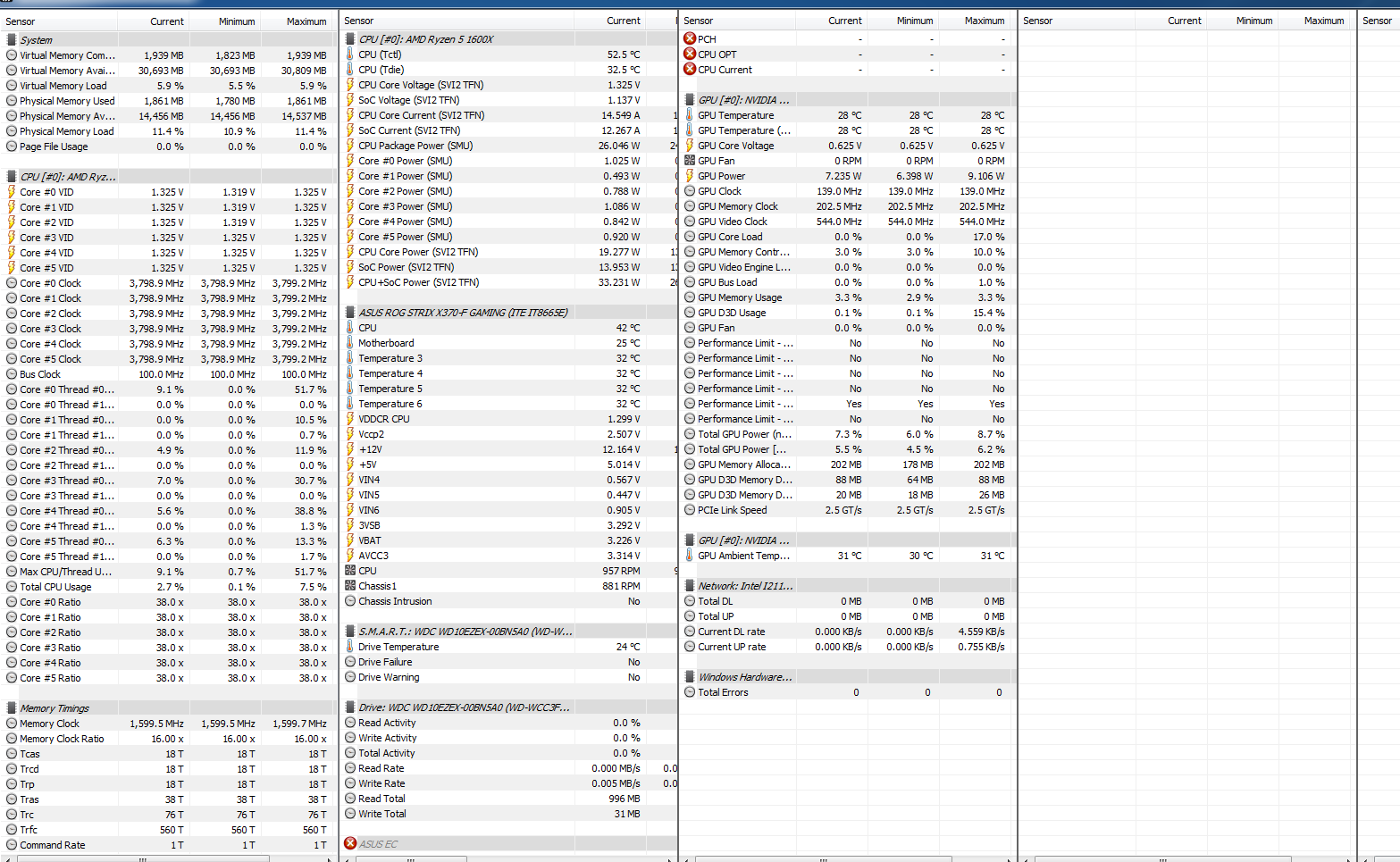Click the PCIe Link Speed row icon

tap(690, 510)
